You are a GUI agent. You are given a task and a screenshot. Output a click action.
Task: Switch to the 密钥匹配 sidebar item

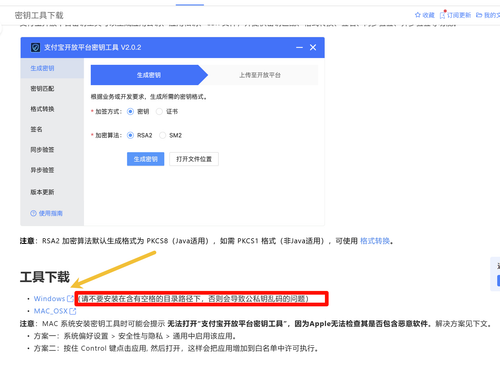(52, 89)
